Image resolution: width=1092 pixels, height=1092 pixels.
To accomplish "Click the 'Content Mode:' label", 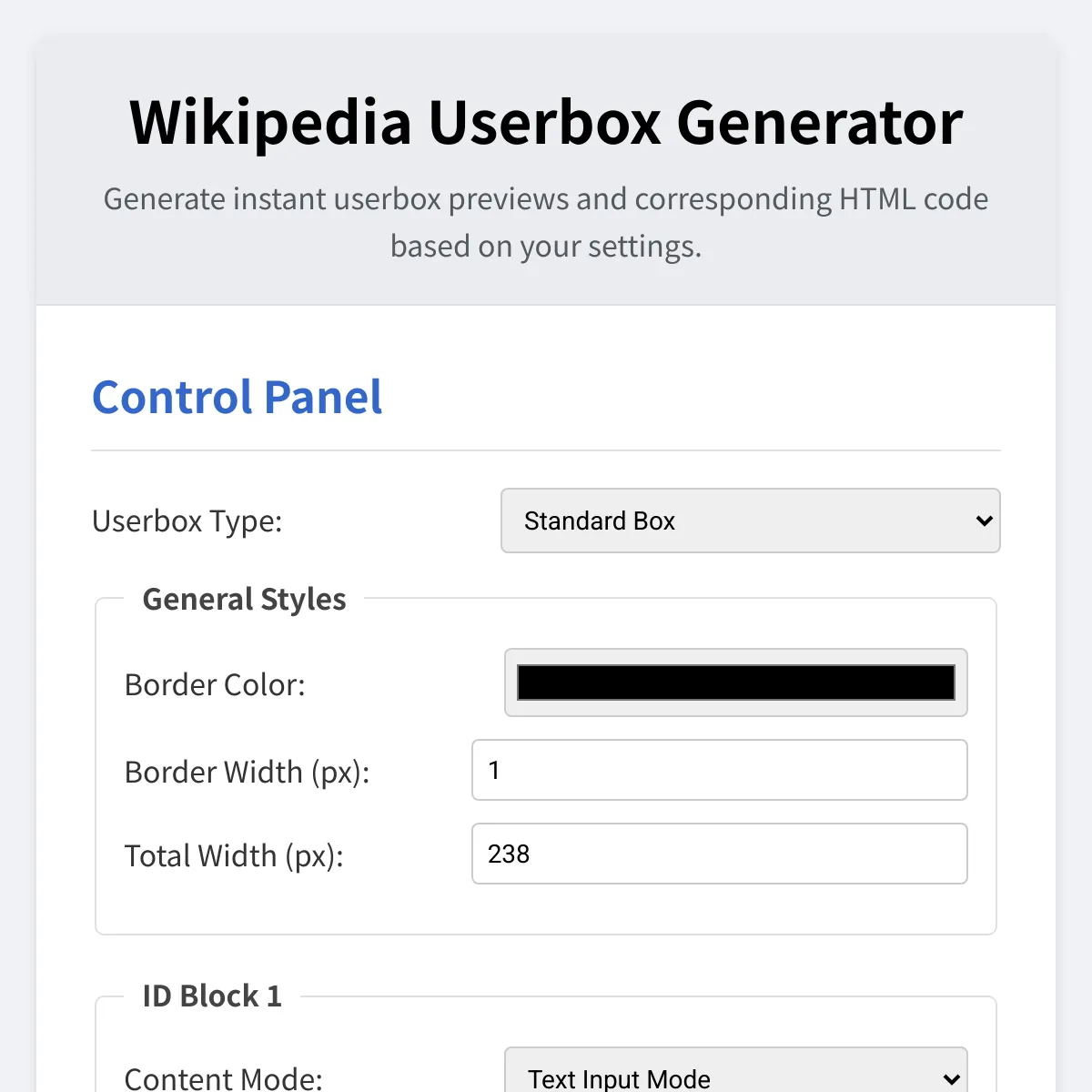I will click(x=224, y=1079).
